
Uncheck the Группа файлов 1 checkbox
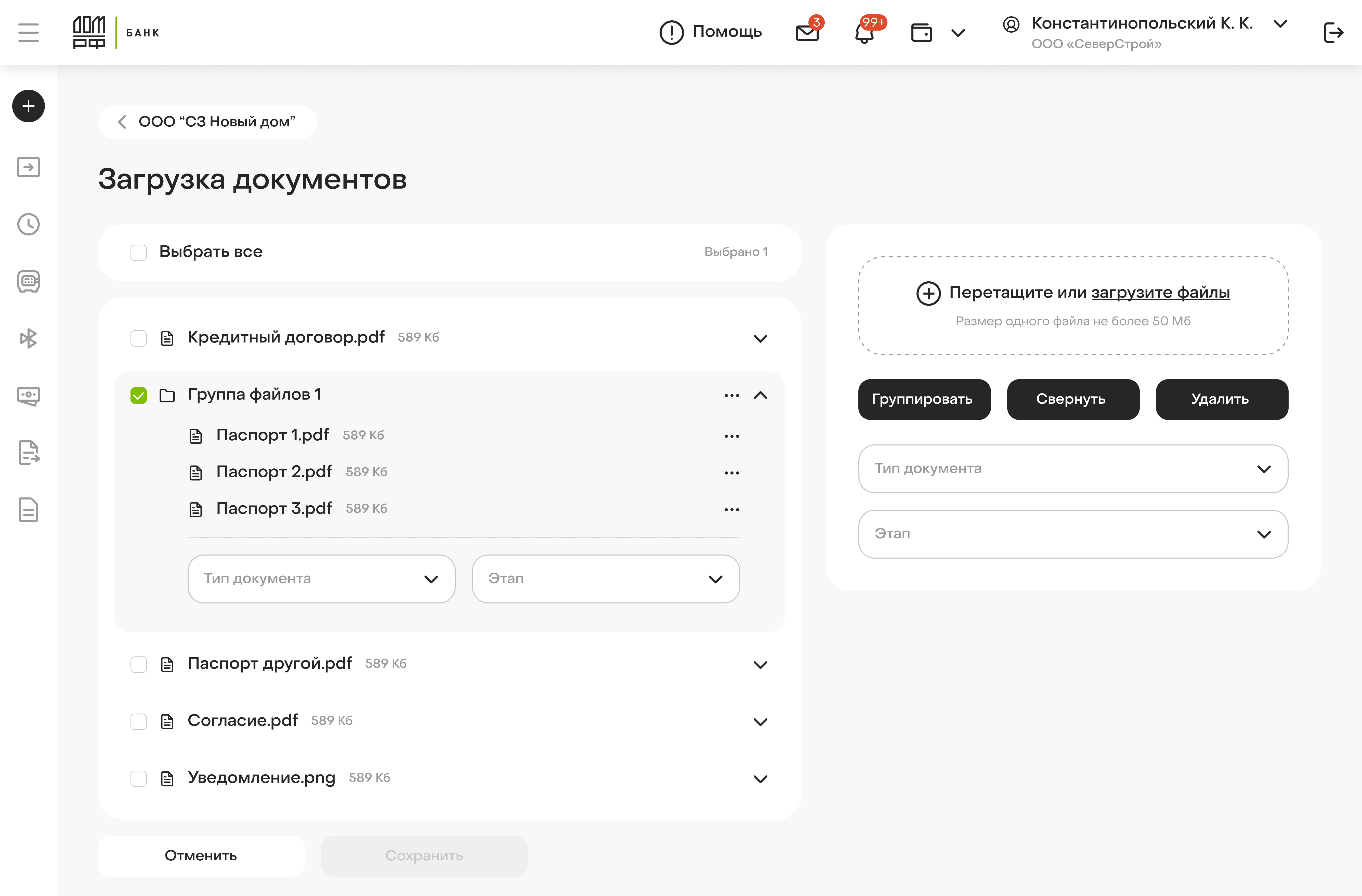[138, 395]
